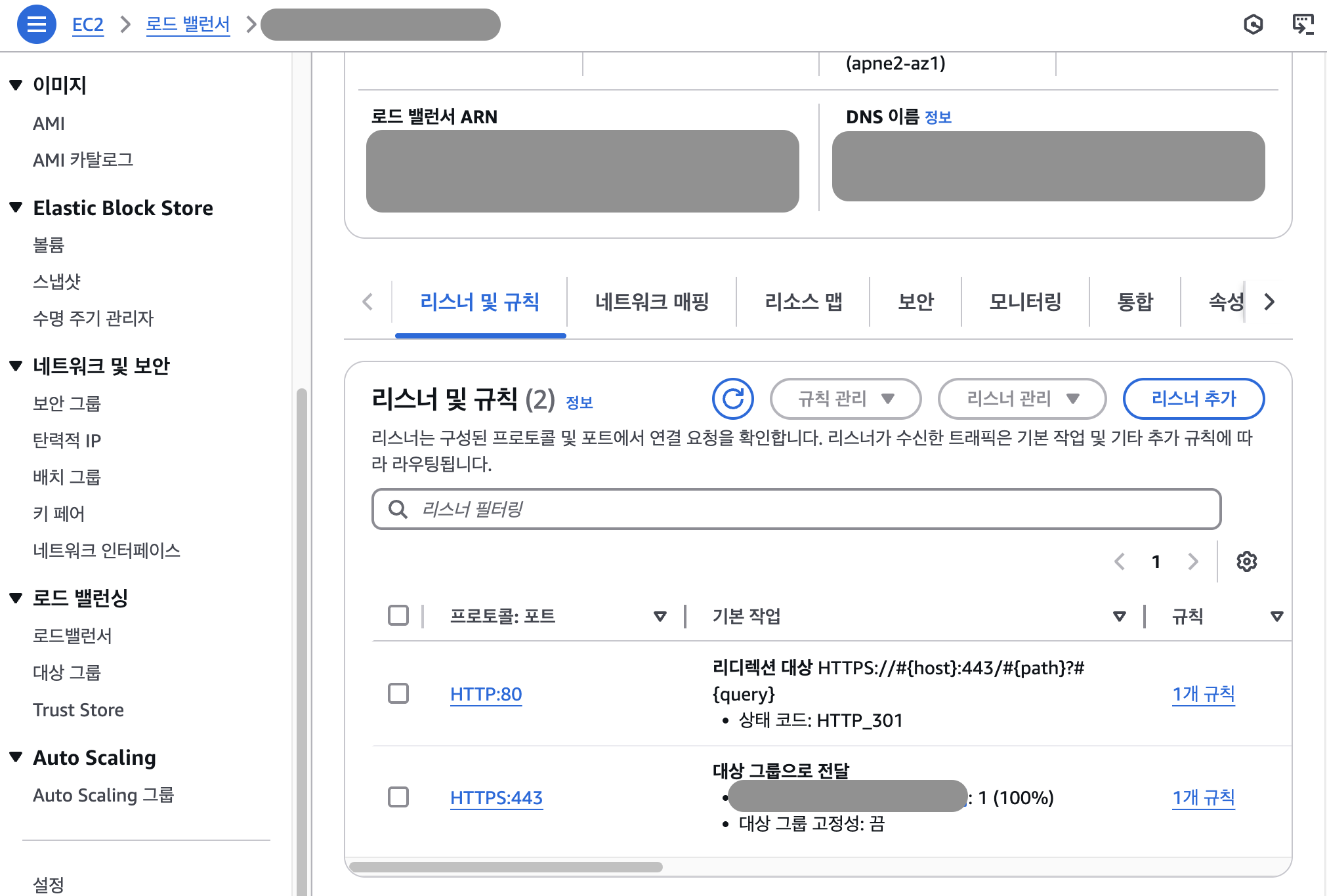Sort by the 규칙 column arrow
Viewport: 1327px width, 896px height.
1276,616
